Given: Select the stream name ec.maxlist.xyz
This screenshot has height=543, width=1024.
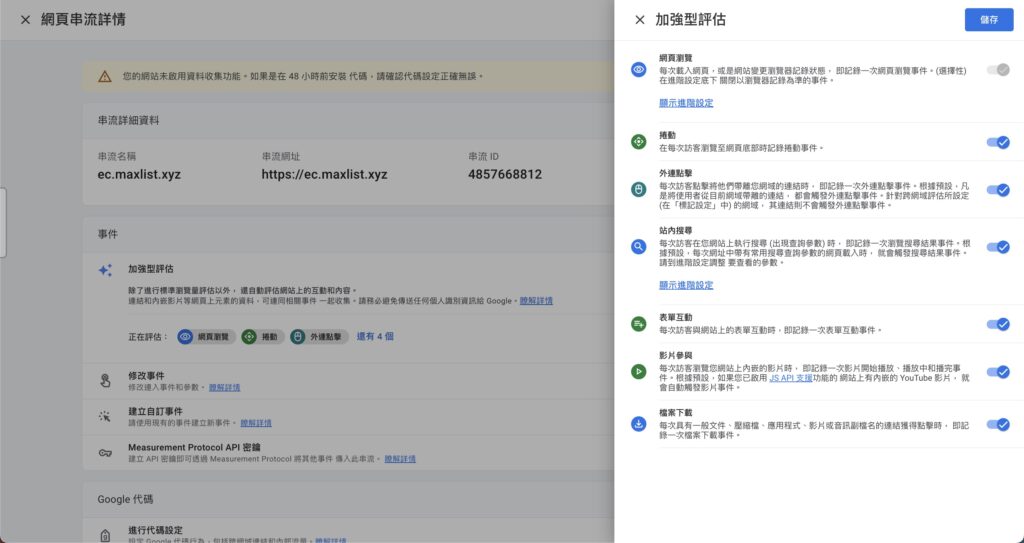Looking at the screenshot, I should [x=139, y=174].
